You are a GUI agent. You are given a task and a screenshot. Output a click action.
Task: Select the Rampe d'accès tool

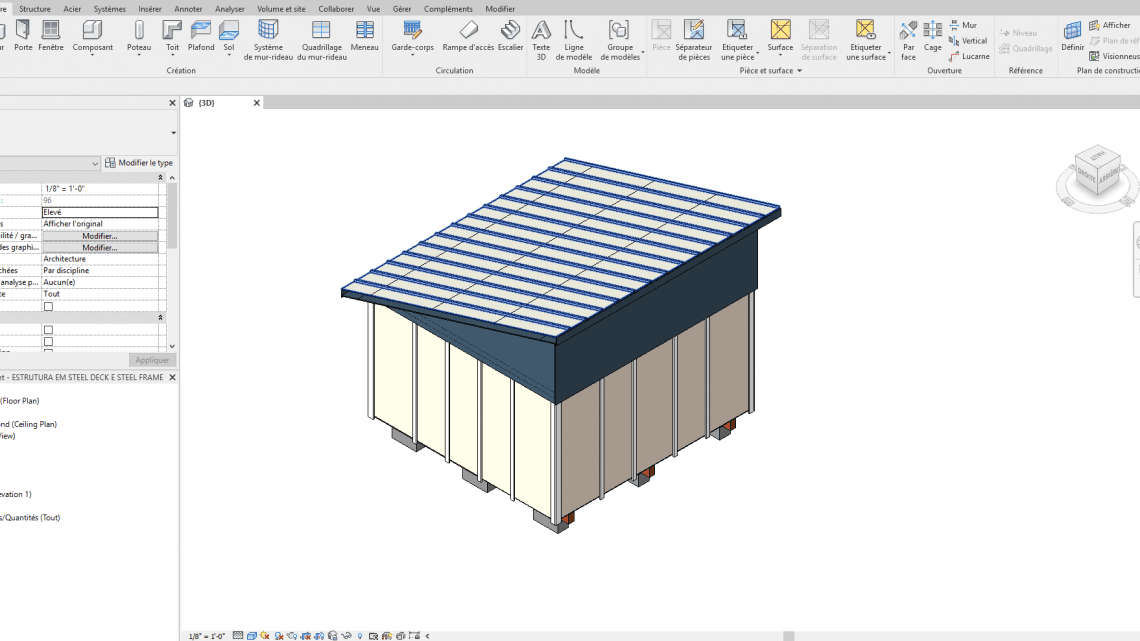(468, 35)
